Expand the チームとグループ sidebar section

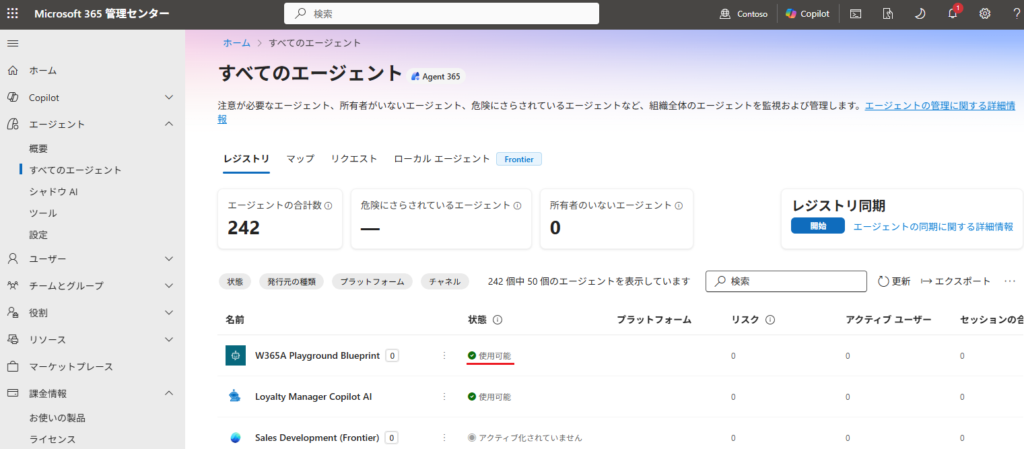click(169, 286)
